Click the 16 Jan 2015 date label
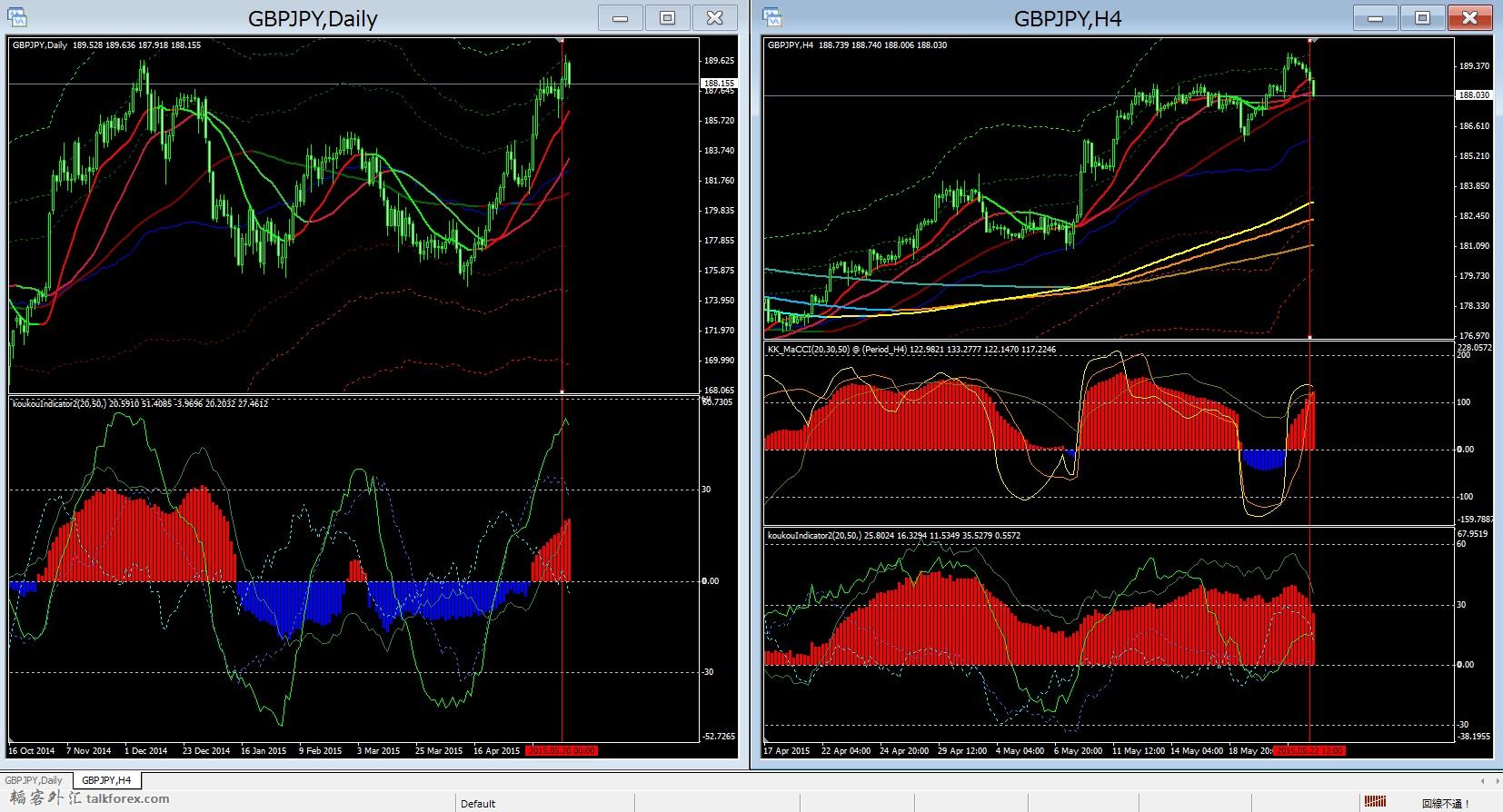The width and height of the screenshot is (1503, 812). [264, 751]
